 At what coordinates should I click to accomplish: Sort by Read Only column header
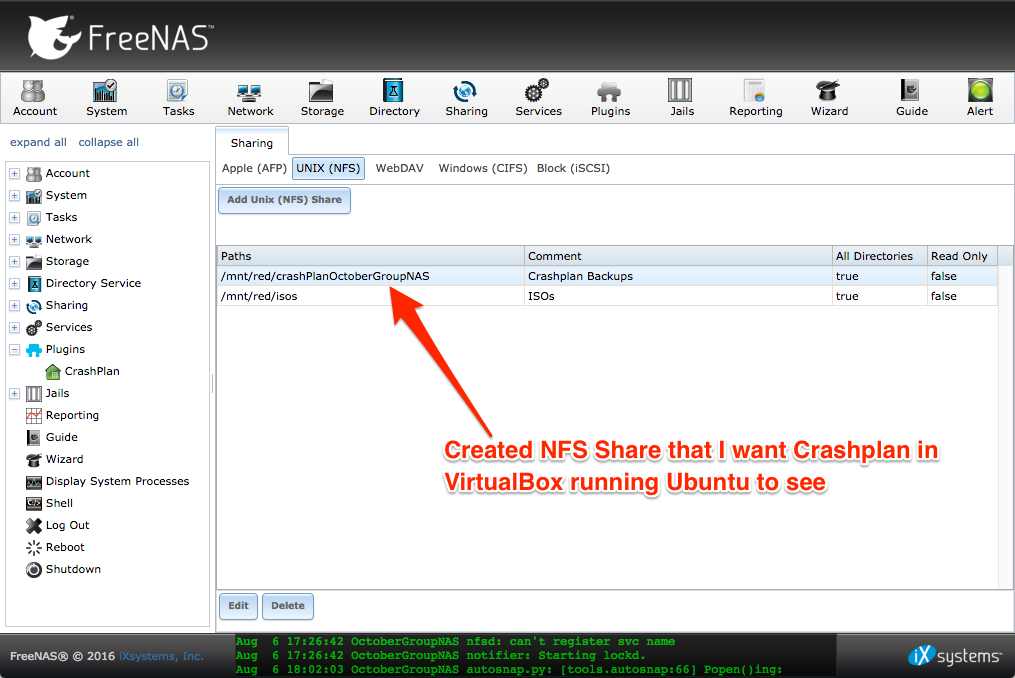963,256
